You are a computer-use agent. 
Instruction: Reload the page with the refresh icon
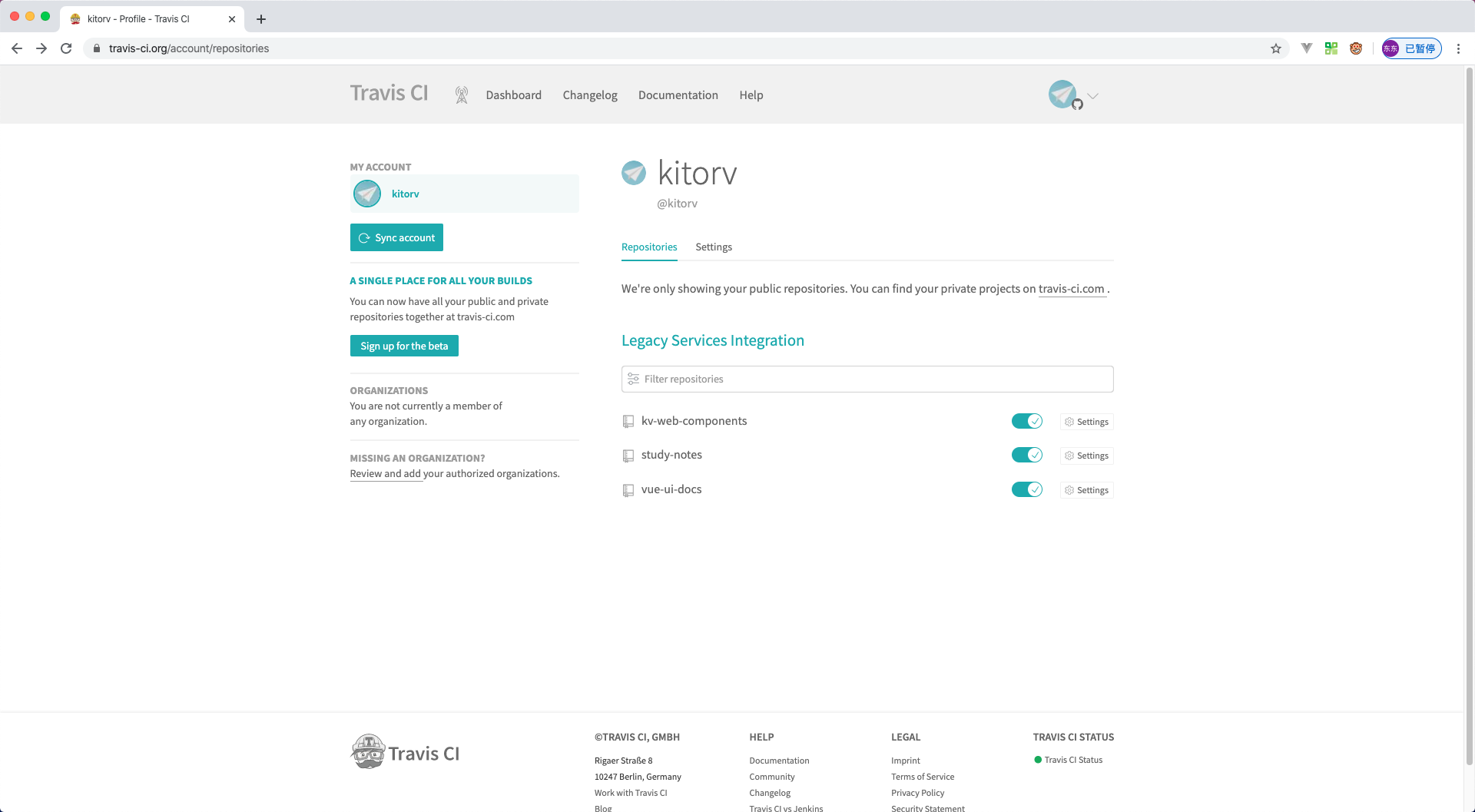66,48
